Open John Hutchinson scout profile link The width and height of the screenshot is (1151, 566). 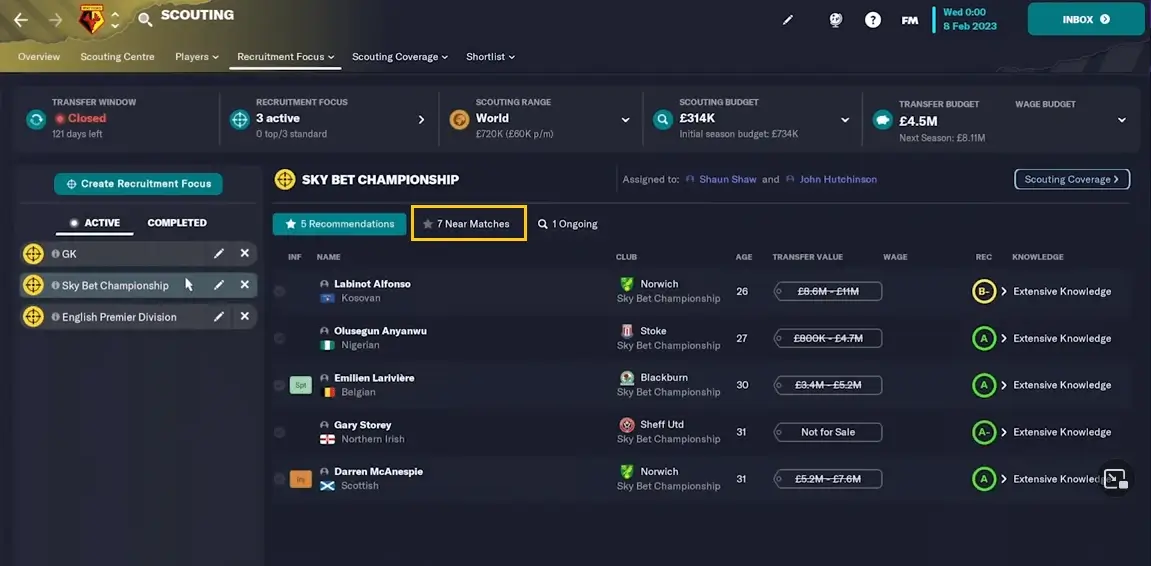[838, 179]
